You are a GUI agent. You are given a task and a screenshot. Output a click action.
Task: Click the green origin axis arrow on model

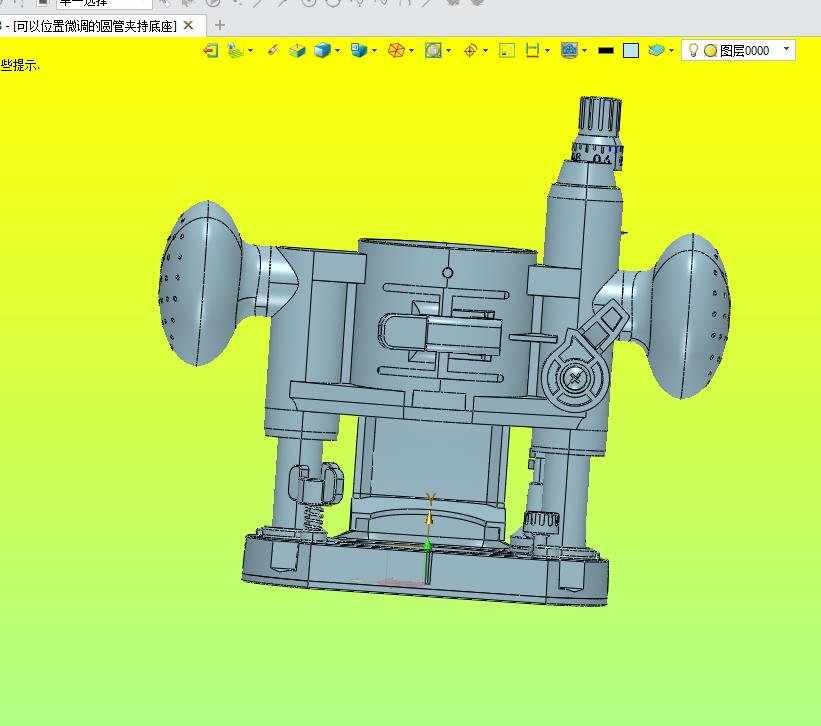click(x=427, y=560)
